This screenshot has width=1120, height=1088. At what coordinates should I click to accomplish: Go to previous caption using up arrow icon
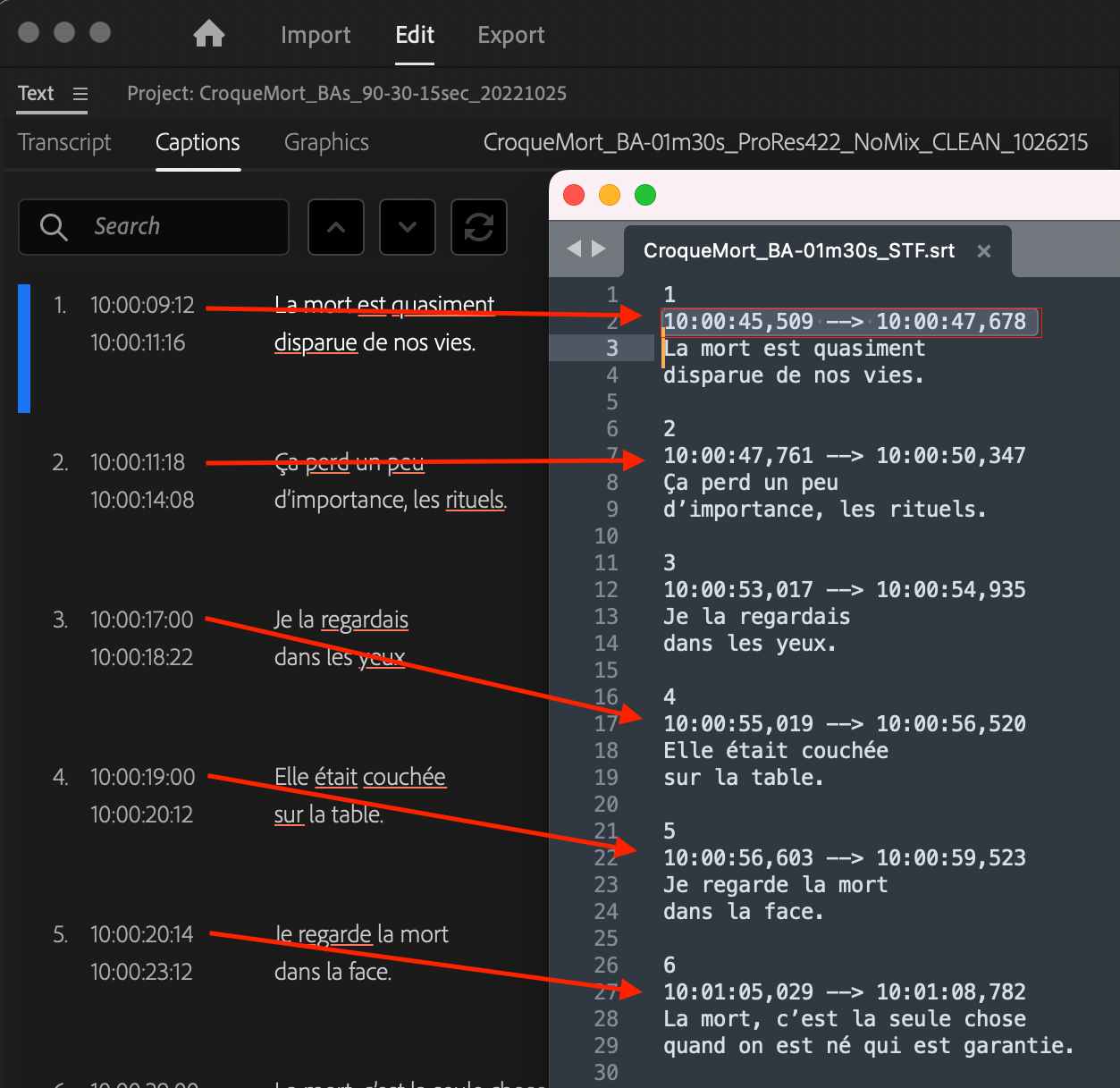(335, 226)
